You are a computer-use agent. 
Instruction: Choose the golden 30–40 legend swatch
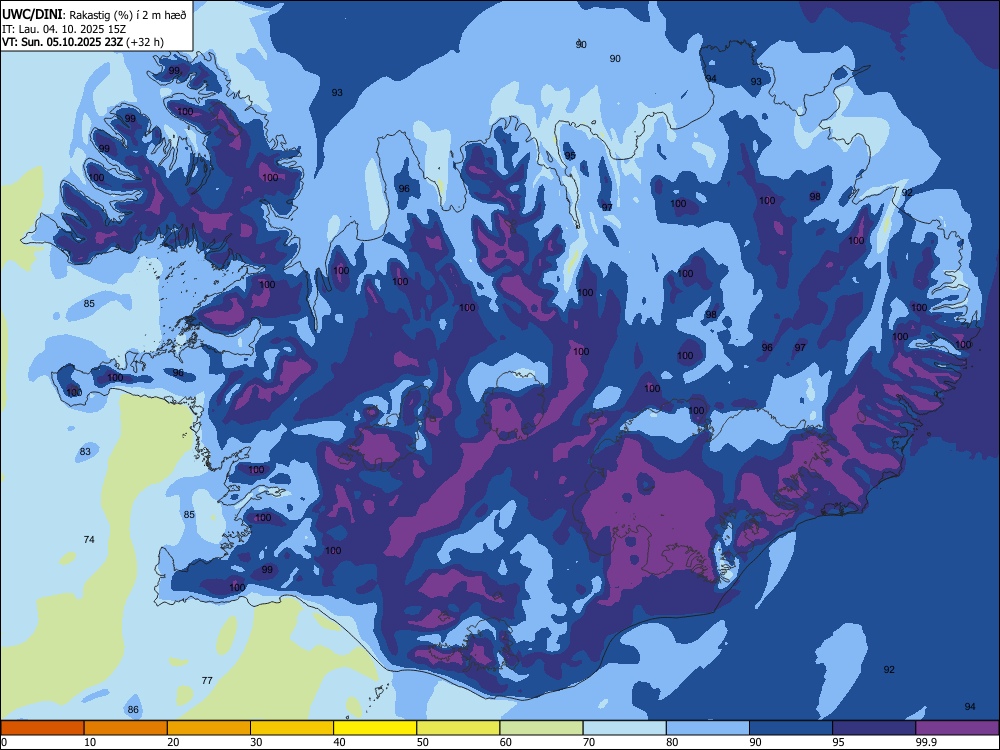(292, 728)
